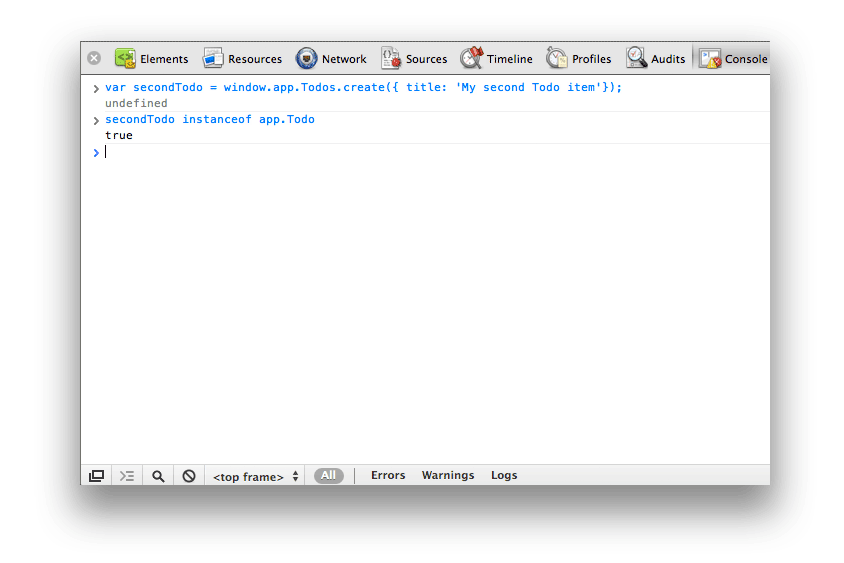Click the 'var secondTodo' command line
This screenshot has height=563, width=844.
click(363, 87)
